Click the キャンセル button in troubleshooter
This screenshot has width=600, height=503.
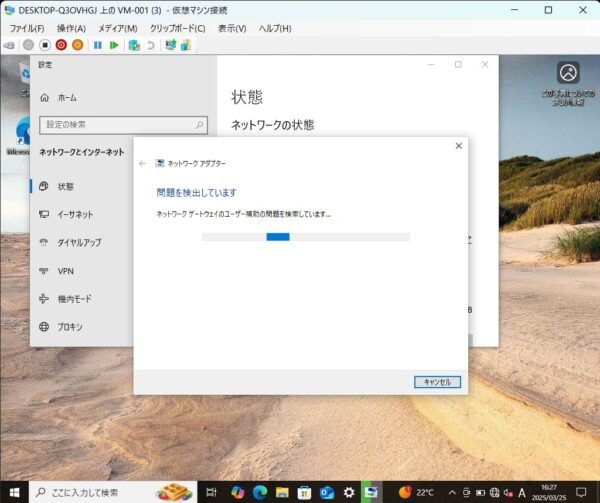point(437,382)
